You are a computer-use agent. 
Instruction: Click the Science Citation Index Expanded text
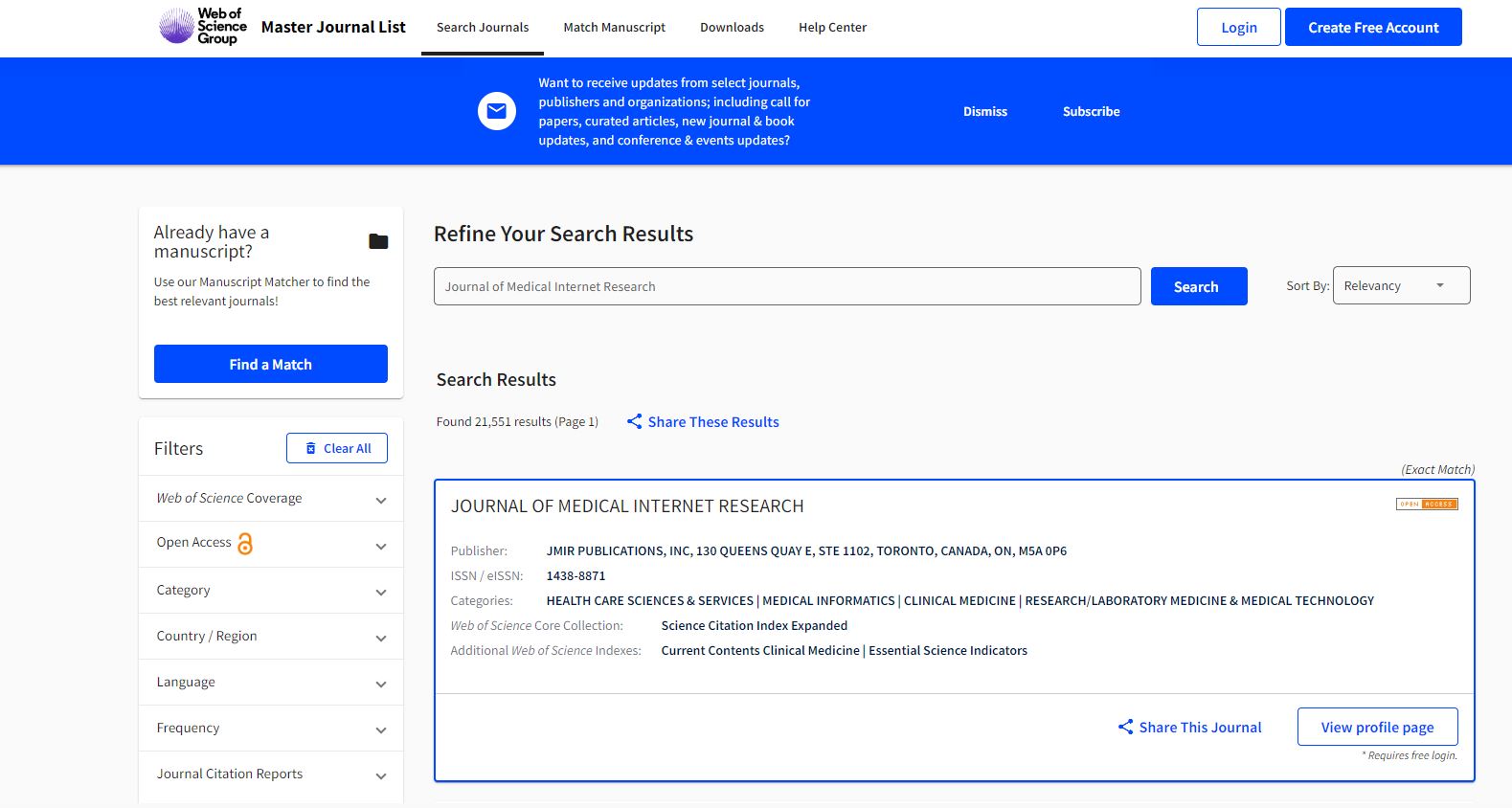[x=755, y=625]
